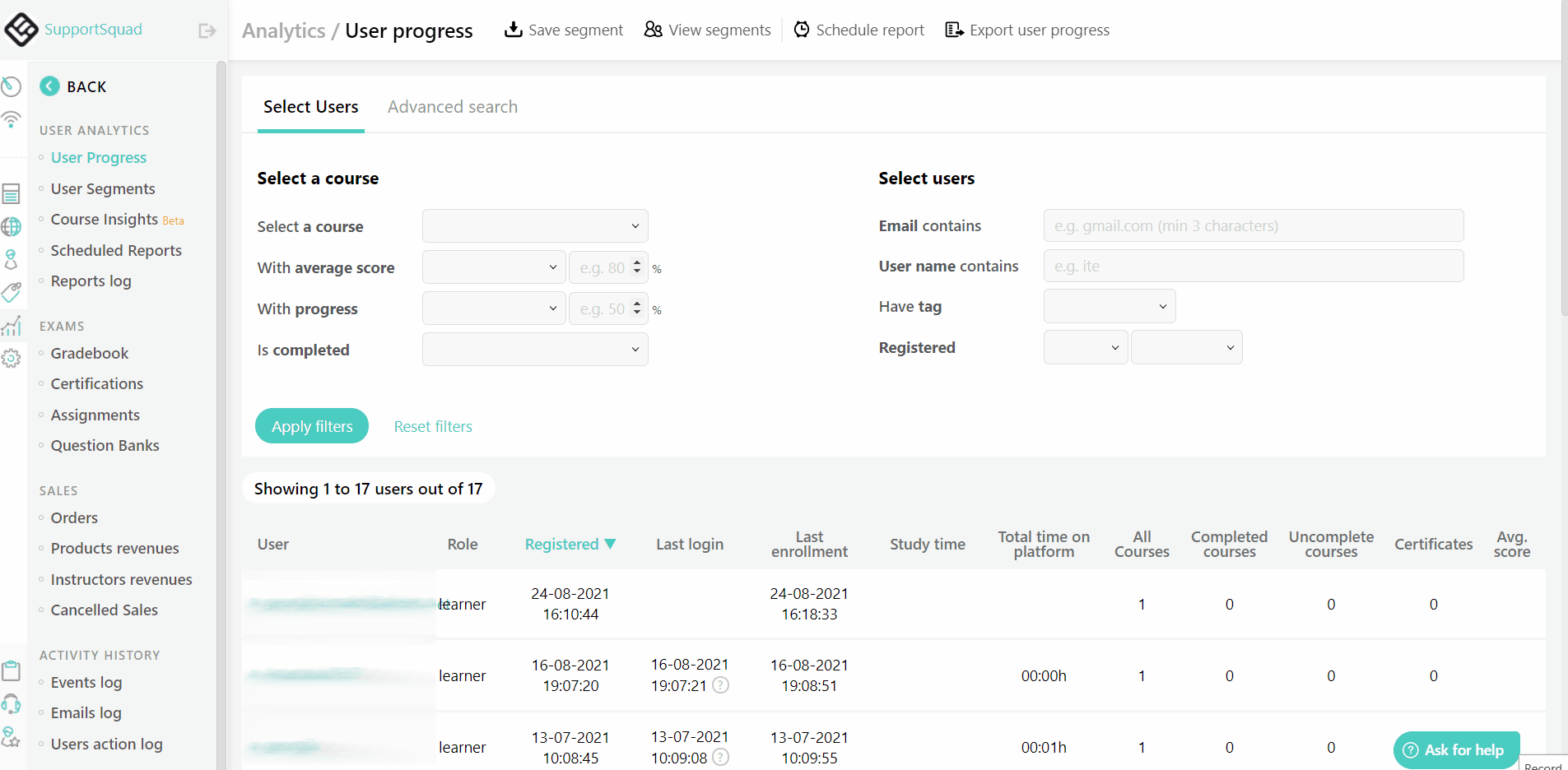Select the globe icon in the icon rail
The height and width of the screenshot is (770, 1568).
(x=11, y=226)
